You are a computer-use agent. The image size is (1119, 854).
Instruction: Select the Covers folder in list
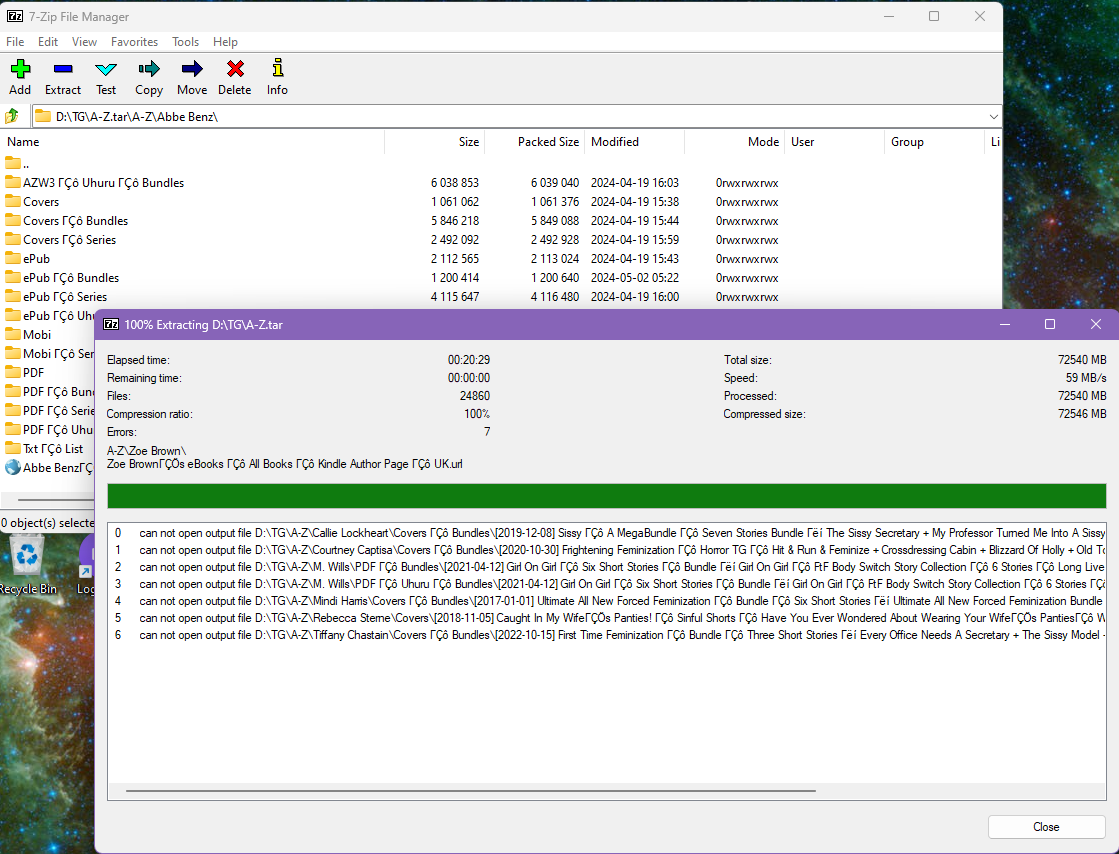coord(41,202)
